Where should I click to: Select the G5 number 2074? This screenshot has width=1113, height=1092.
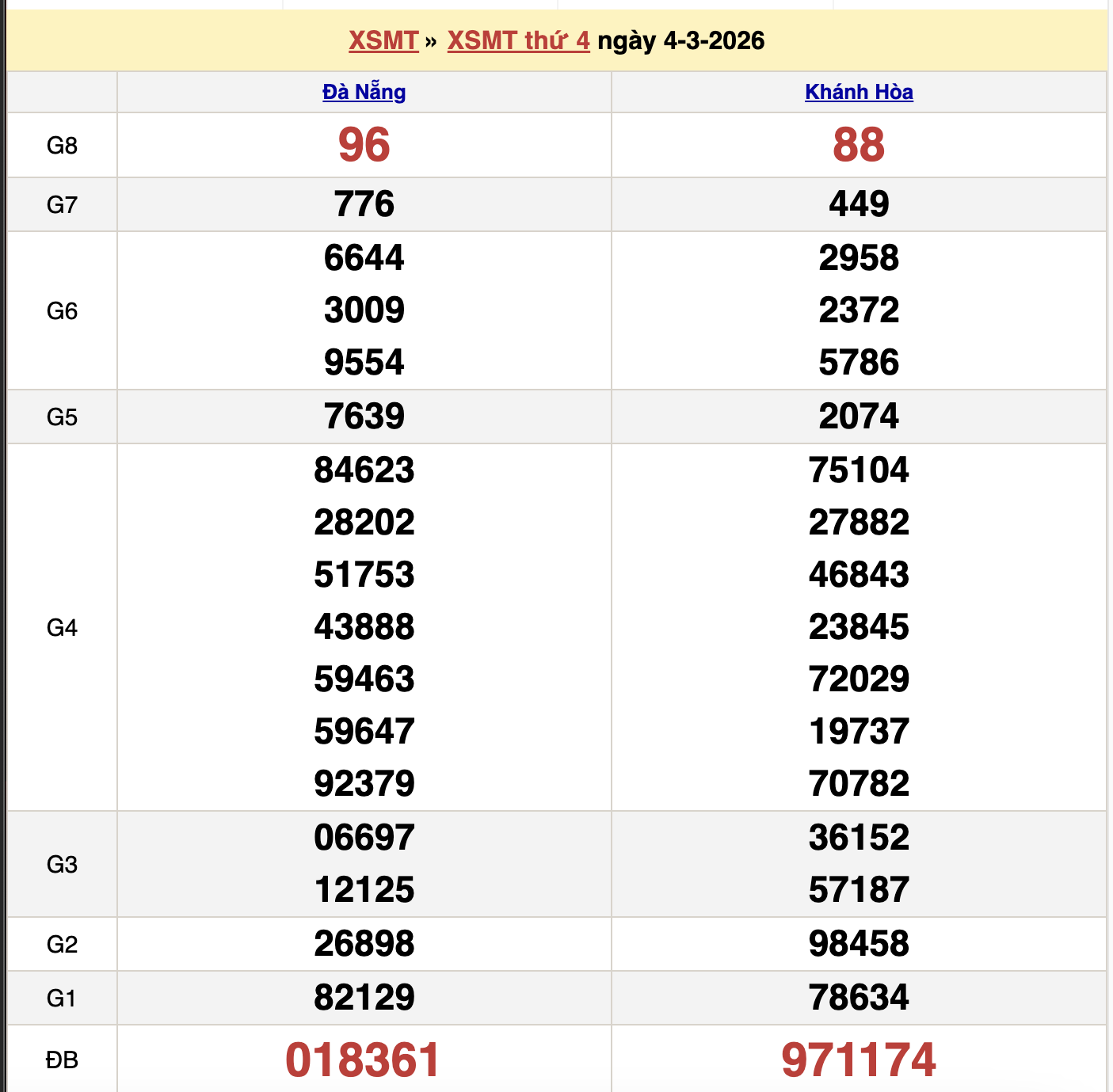pos(859,417)
